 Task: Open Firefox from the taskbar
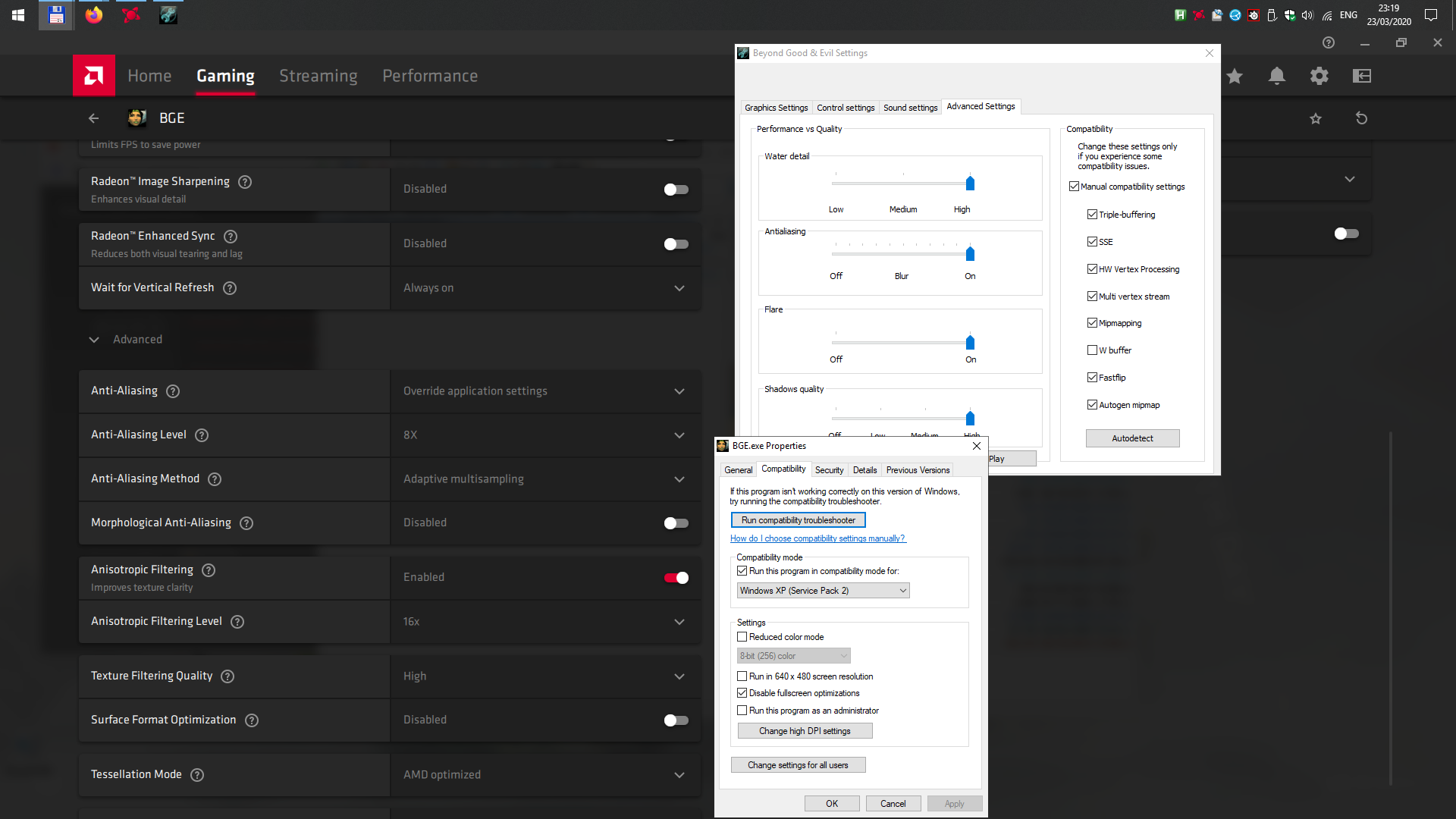click(x=94, y=15)
